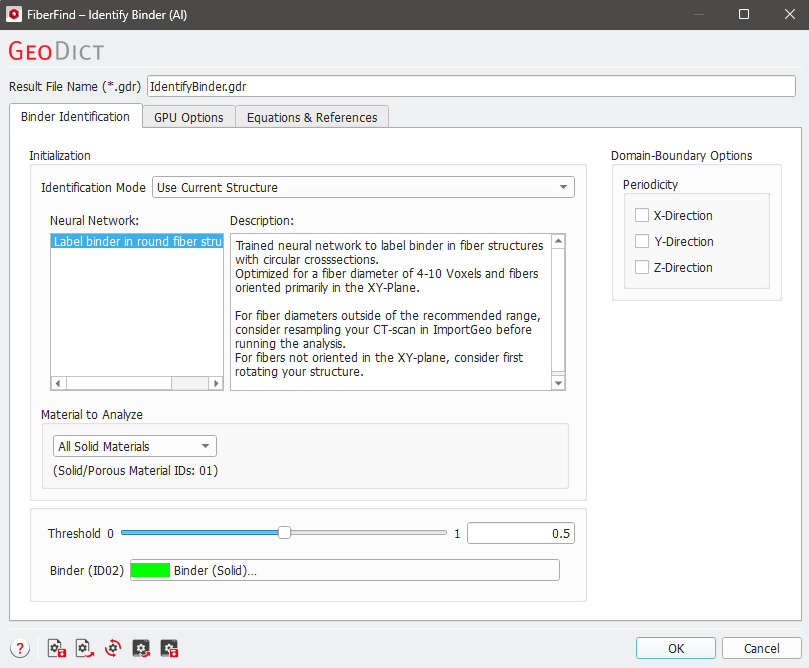The image size is (809, 668).
Task: Confirm with the OK button
Action: tap(676, 648)
